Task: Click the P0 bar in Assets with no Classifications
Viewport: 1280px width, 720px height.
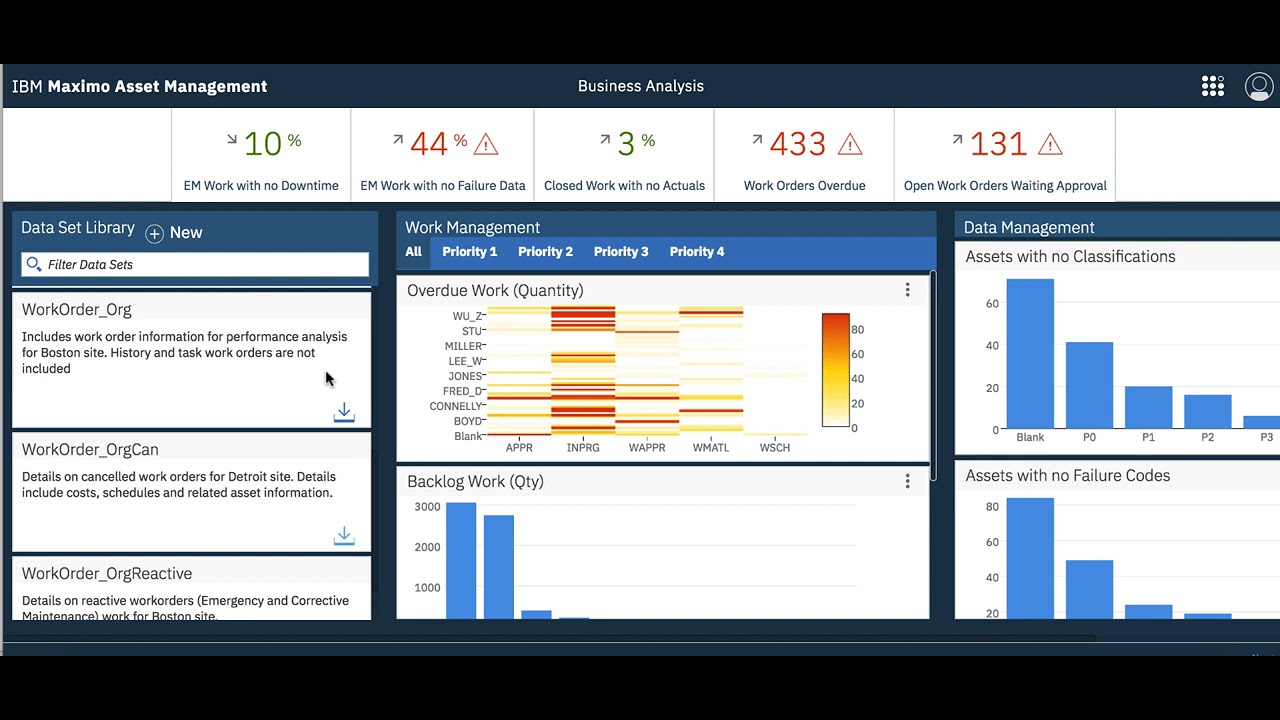Action: click(x=1089, y=386)
